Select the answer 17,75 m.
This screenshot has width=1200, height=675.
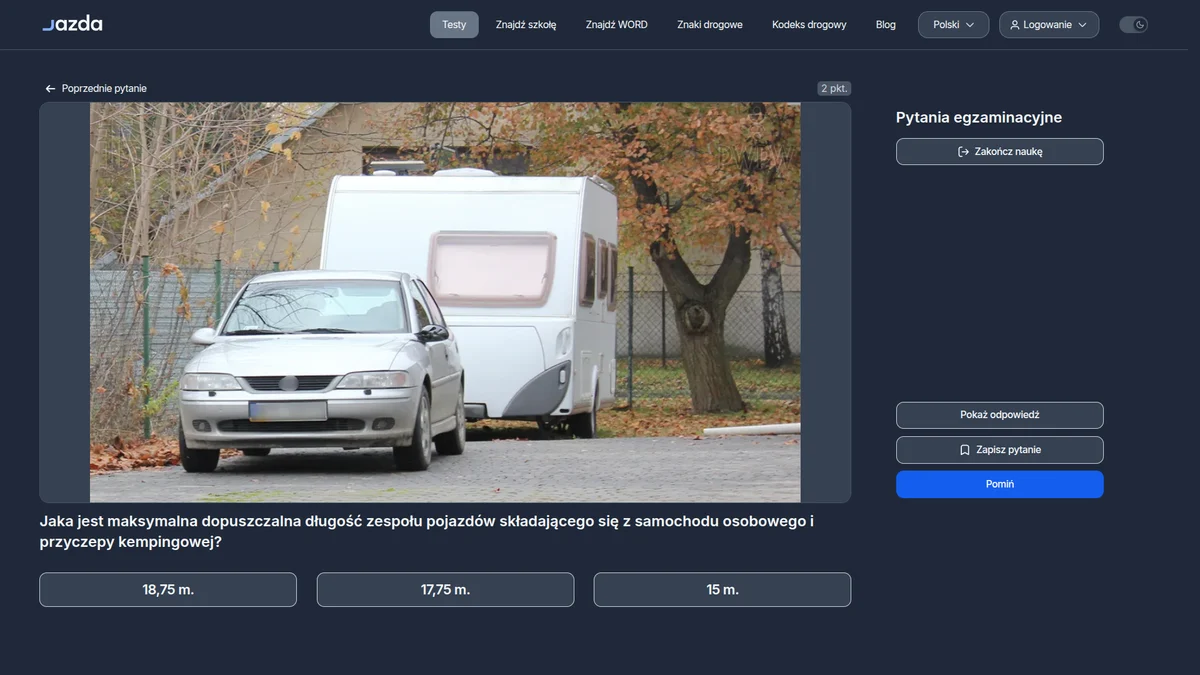tap(445, 590)
